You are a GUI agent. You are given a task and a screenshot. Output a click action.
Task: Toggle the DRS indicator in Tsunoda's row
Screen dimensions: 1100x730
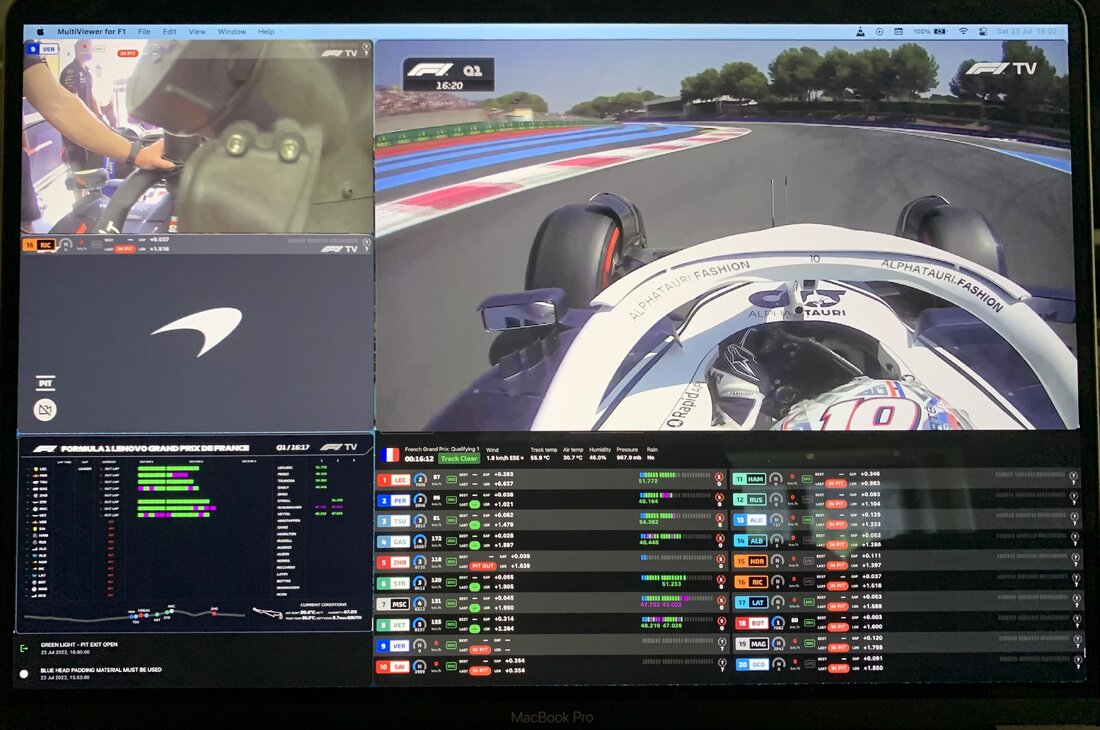(x=451, y=520)
